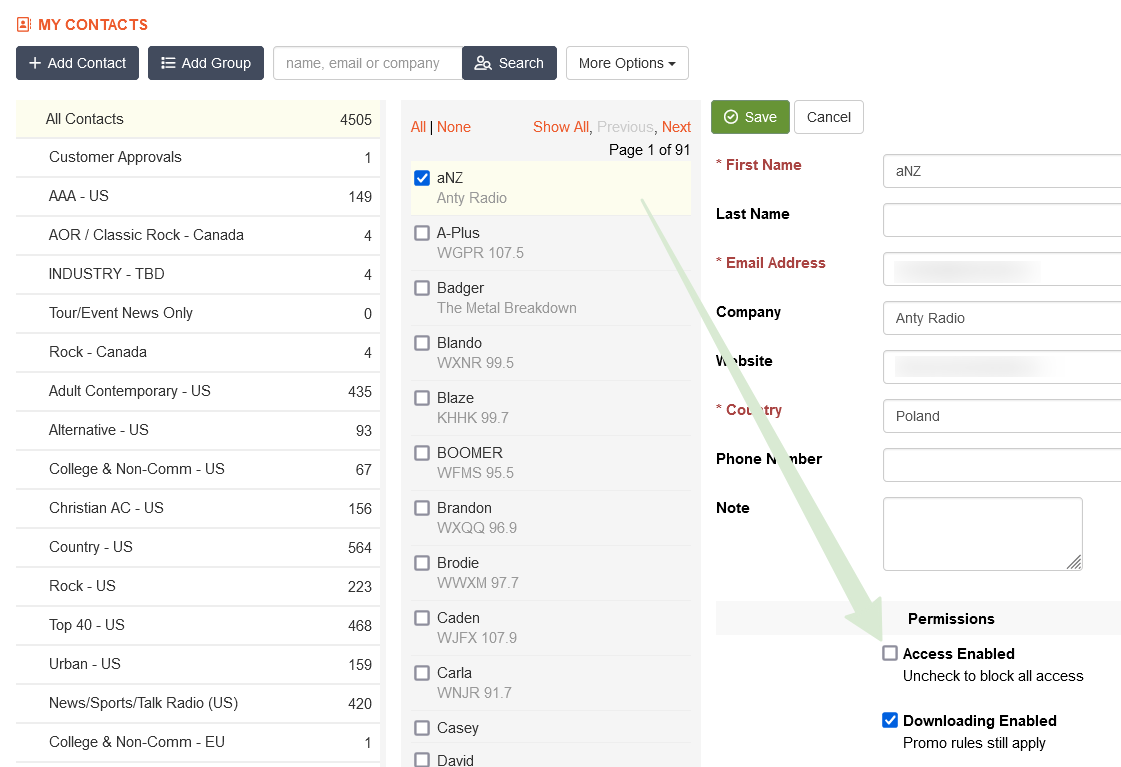Image resolution: width=1121 pixels, height=767 pixels.
Task: Open the Country field showing Poland
Action: pyautogui.click(x=1000, y=416)
